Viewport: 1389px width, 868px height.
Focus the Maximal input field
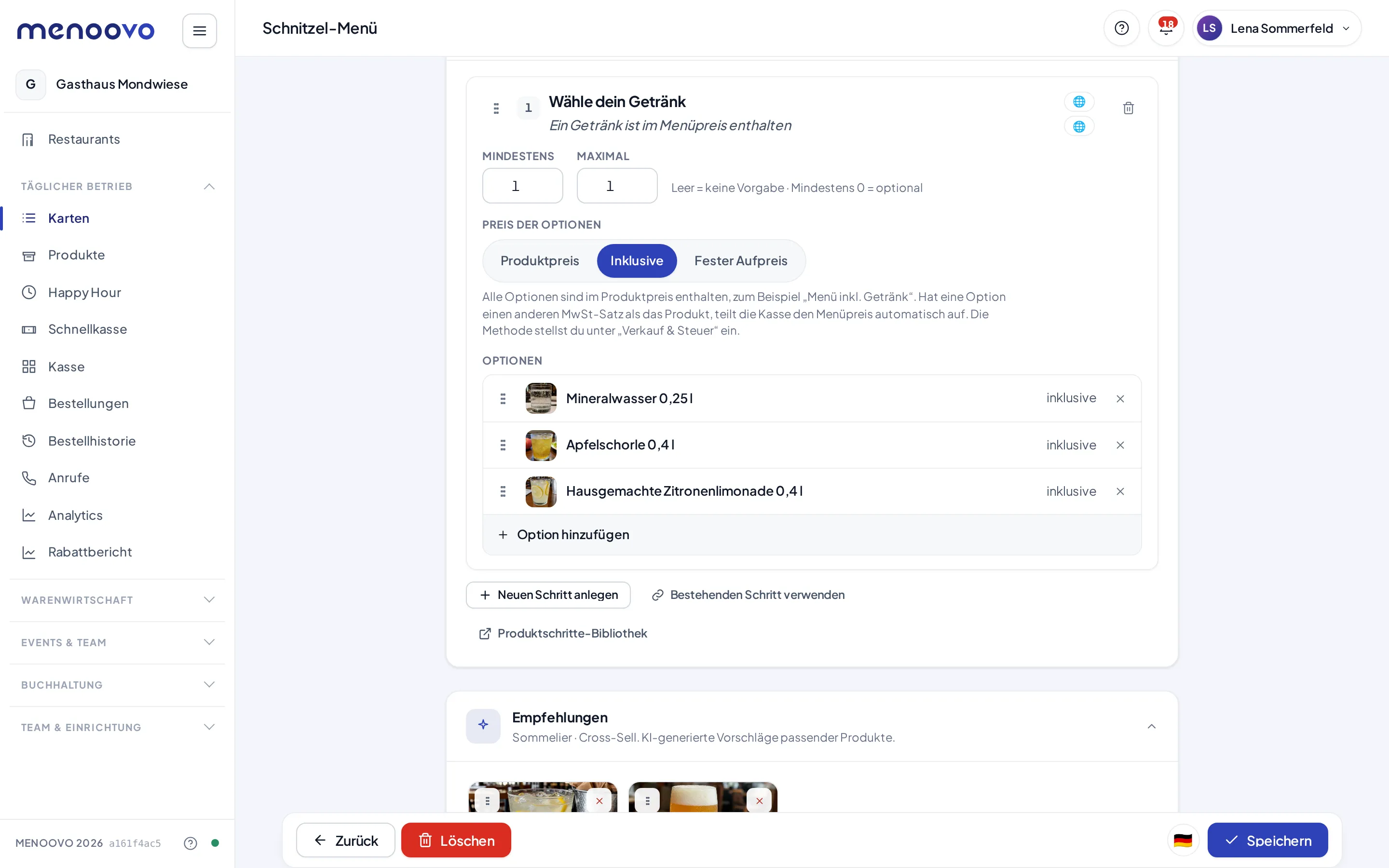(x=617, y=186)
